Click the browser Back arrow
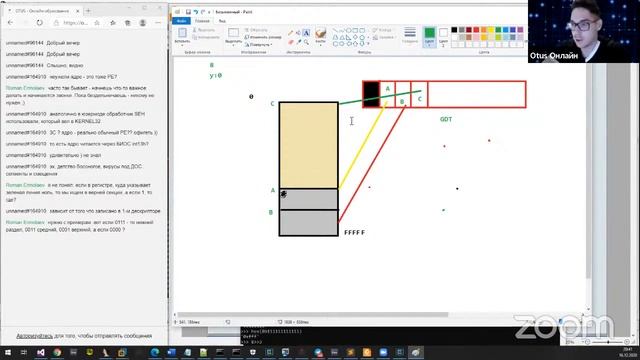 11,23
